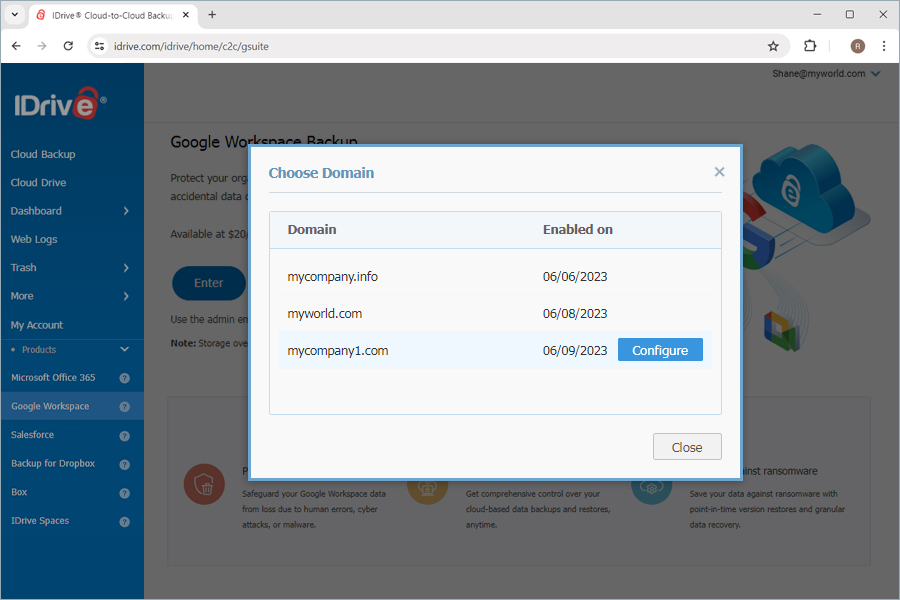Screen dimensions: 900x600
Task: Click the help icon beside Salesforce
Action: point(124,435)
